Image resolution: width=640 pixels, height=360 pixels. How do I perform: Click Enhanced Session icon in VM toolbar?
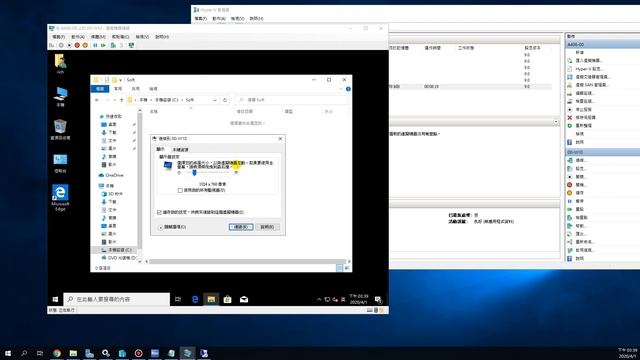click(x=131, y=45)
